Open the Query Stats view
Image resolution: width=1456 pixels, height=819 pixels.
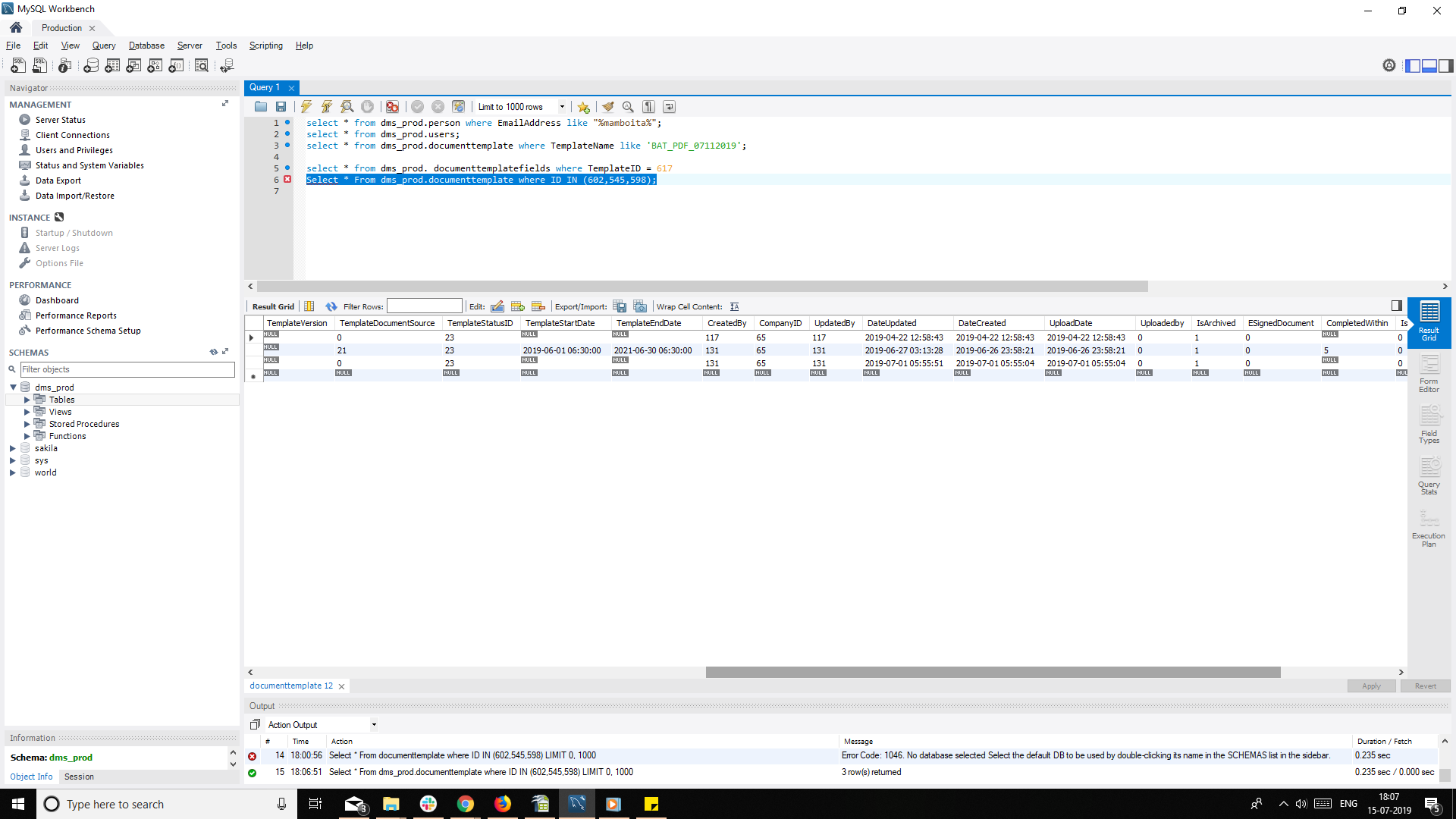point(1429,476)
